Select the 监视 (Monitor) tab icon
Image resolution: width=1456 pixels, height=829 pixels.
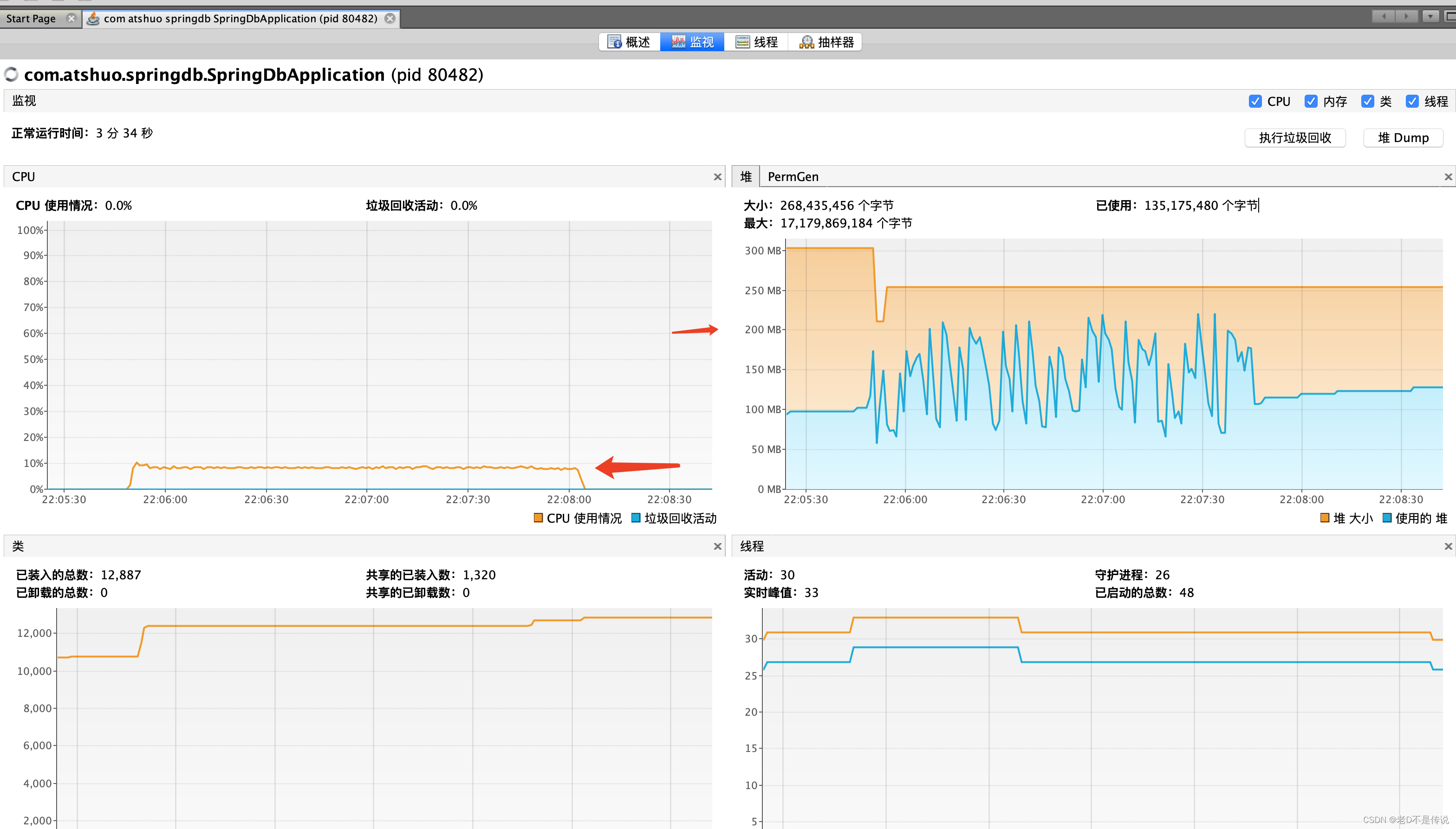[678, 42]
